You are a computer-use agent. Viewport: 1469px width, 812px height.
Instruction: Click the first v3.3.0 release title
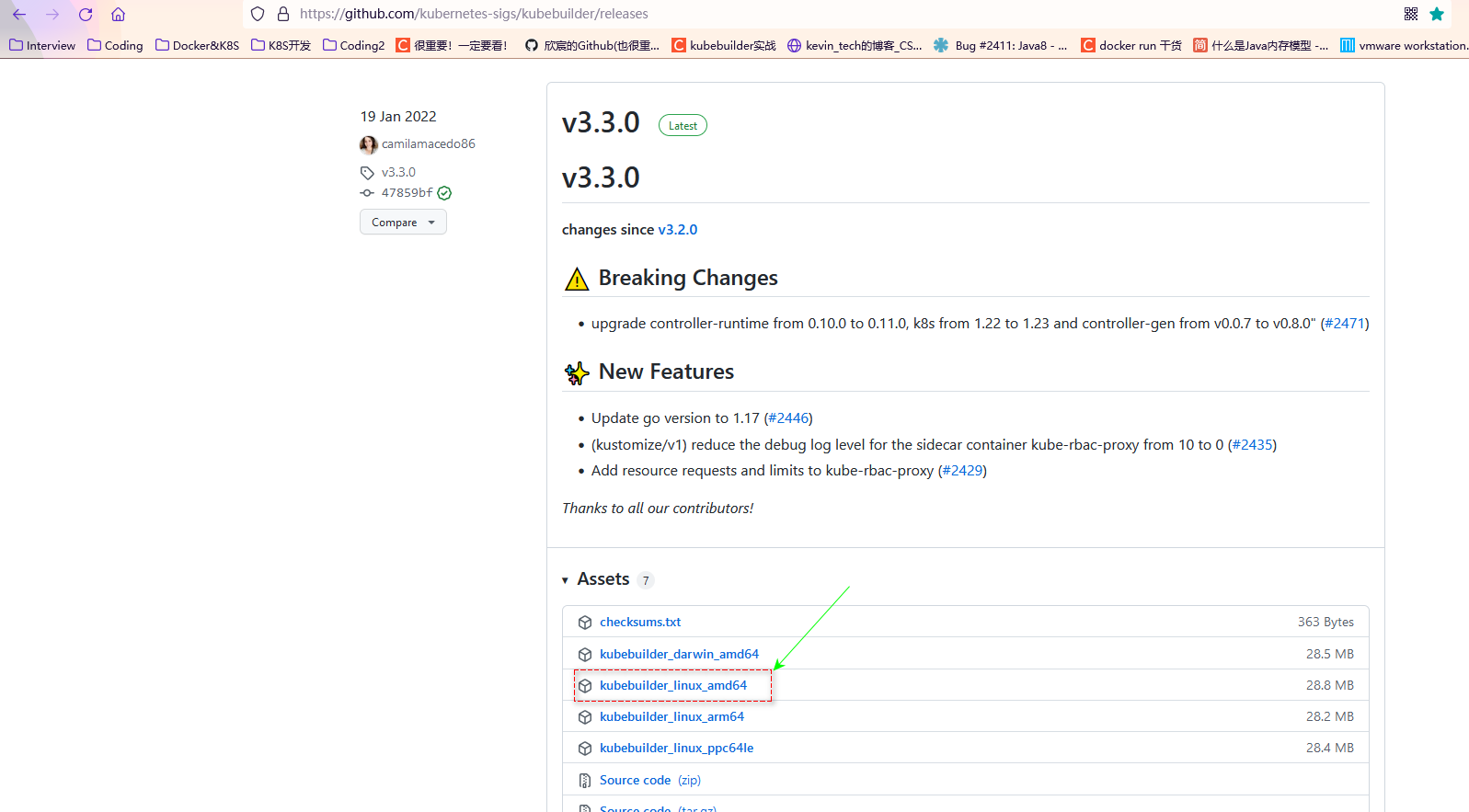601,122
